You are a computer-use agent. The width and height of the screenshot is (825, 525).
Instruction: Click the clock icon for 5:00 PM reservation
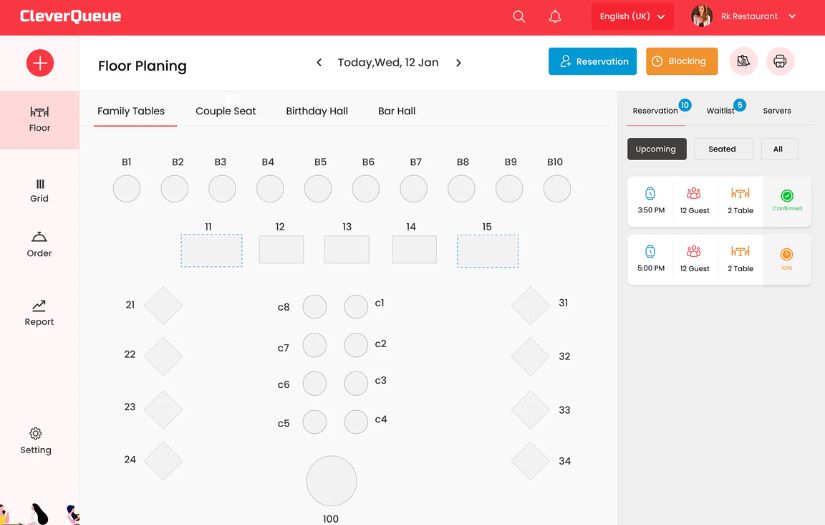coord(650,251)
